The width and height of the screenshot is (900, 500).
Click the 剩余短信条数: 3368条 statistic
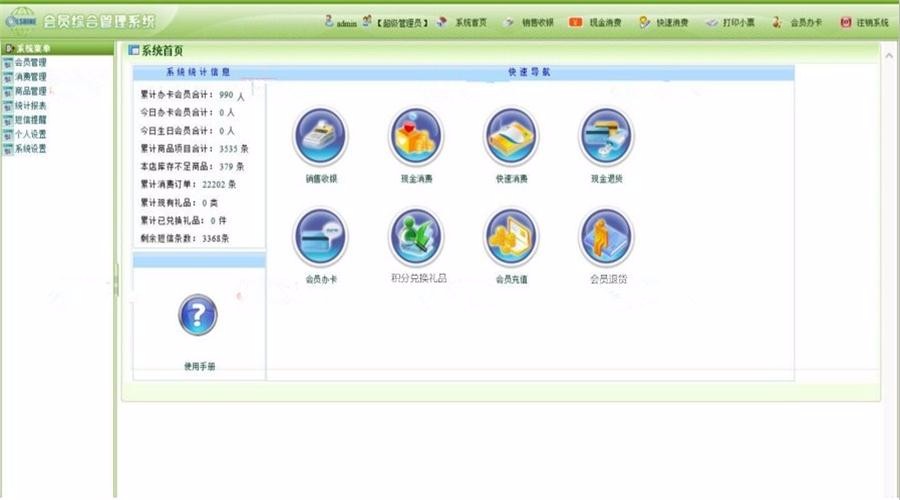point(185,238)
